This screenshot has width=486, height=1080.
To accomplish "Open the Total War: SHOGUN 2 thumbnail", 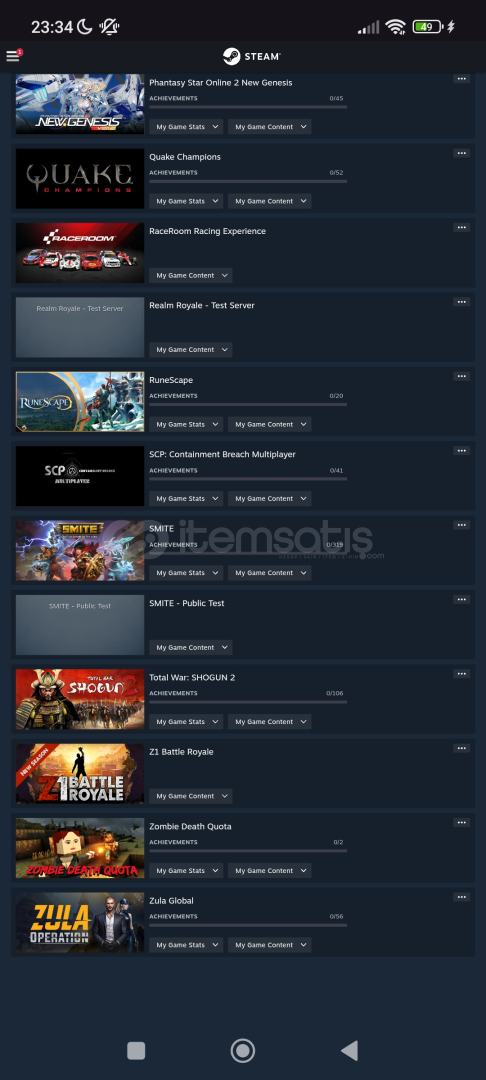I will [80, 699].
